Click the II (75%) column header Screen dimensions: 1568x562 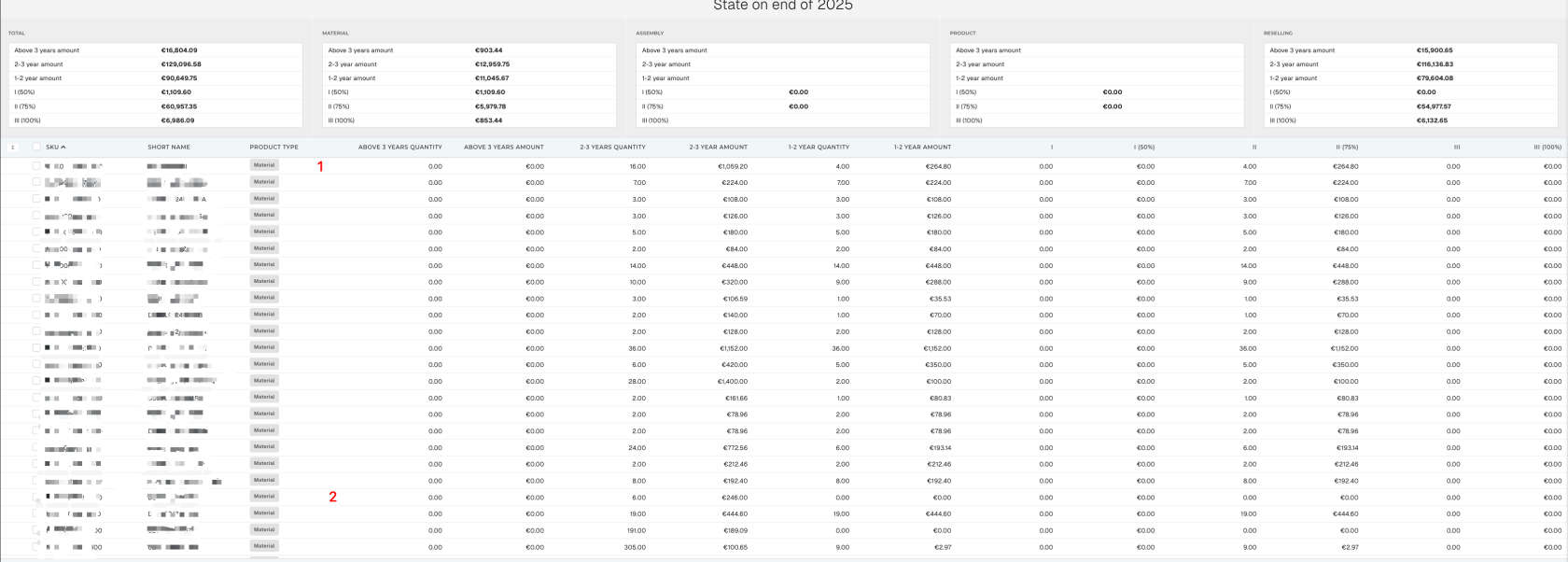tap(1347, 147)
